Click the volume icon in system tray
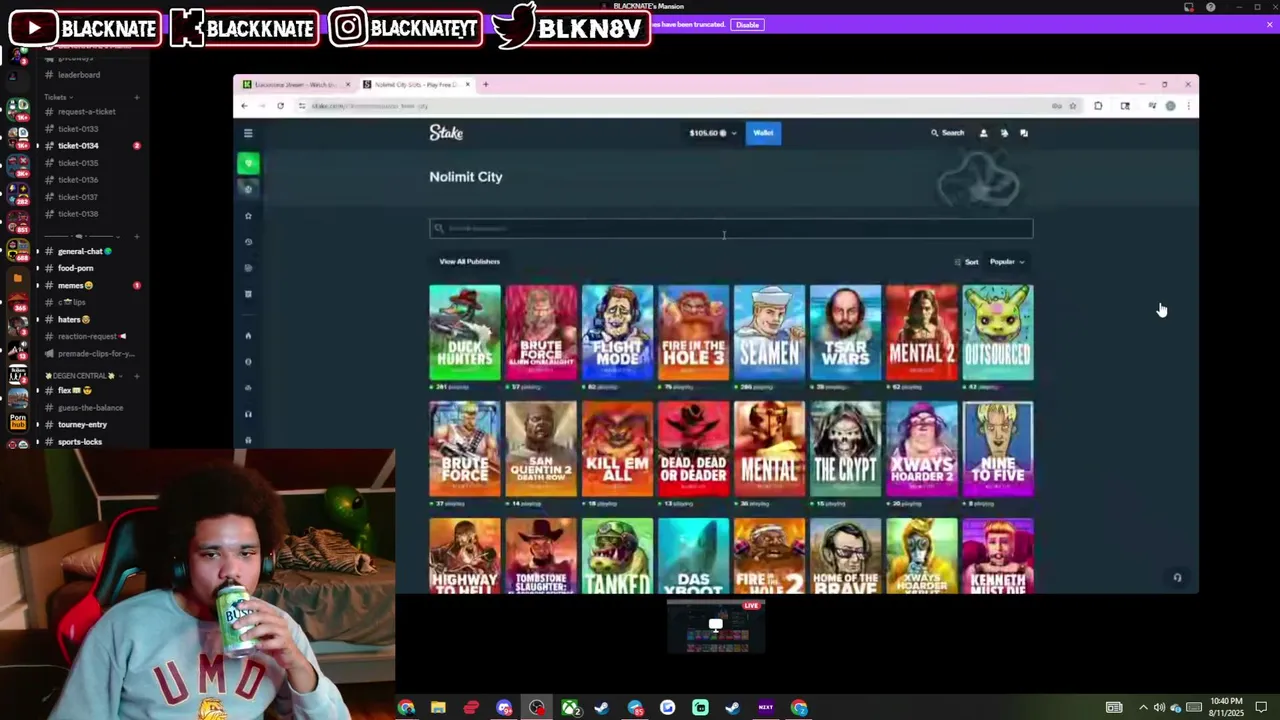 tap(1159, 708)
